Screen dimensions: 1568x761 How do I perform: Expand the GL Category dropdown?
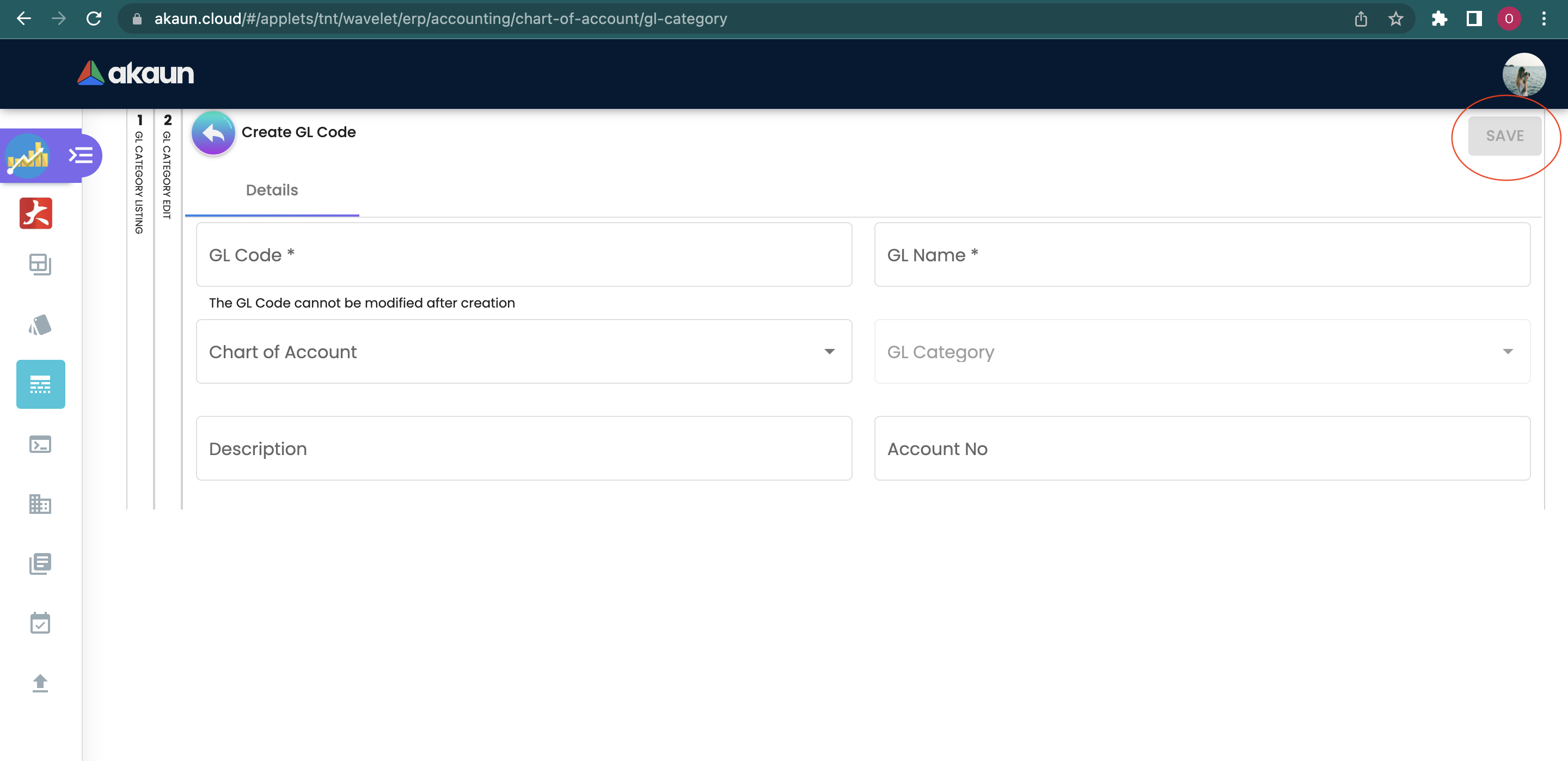[1202, 352]
